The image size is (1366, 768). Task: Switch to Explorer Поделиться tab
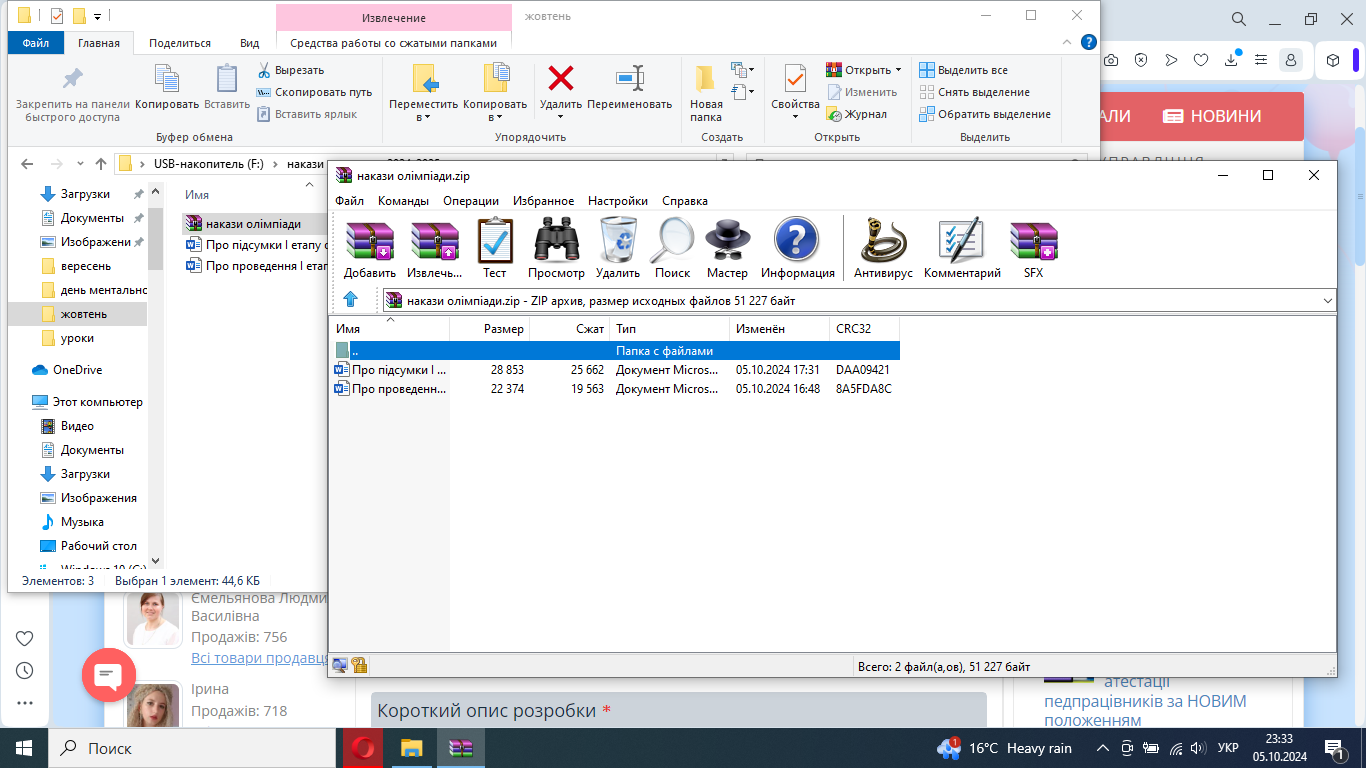tap(180, 43)
